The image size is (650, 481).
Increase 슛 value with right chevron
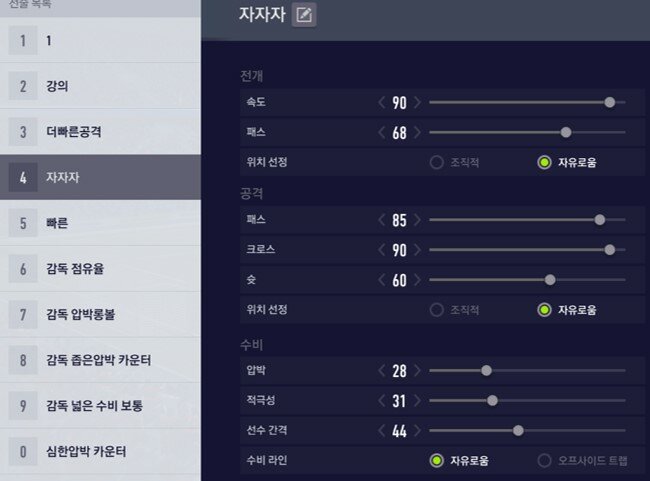click(417, 280)
